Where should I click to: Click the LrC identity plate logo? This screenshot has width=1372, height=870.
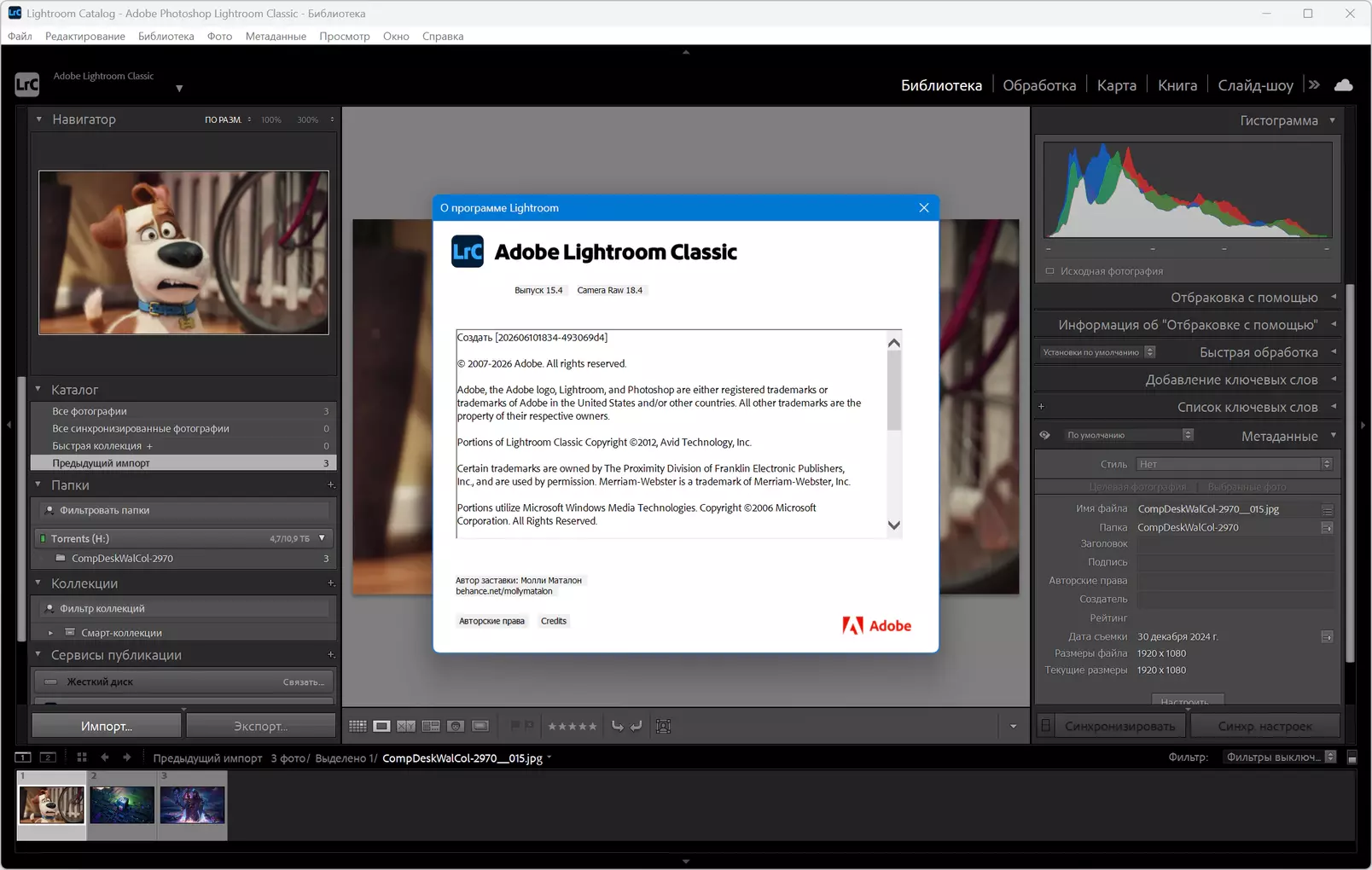[27, 84]
